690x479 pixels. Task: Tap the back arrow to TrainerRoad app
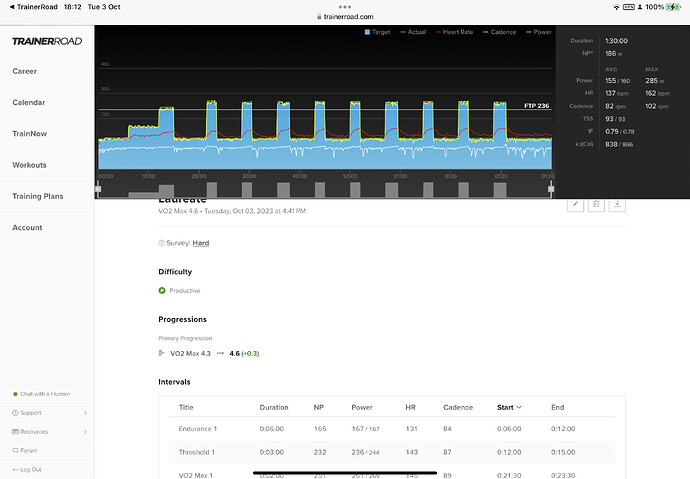(12, 7)
